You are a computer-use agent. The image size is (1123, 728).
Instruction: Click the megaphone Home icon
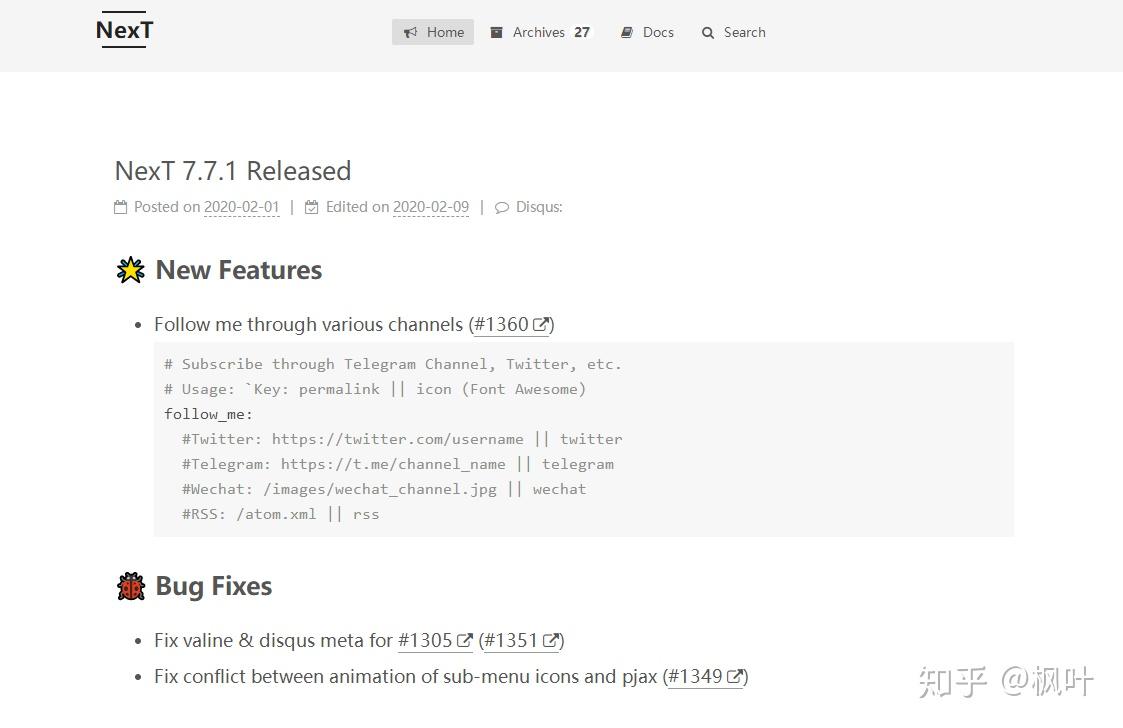point(410,33)
